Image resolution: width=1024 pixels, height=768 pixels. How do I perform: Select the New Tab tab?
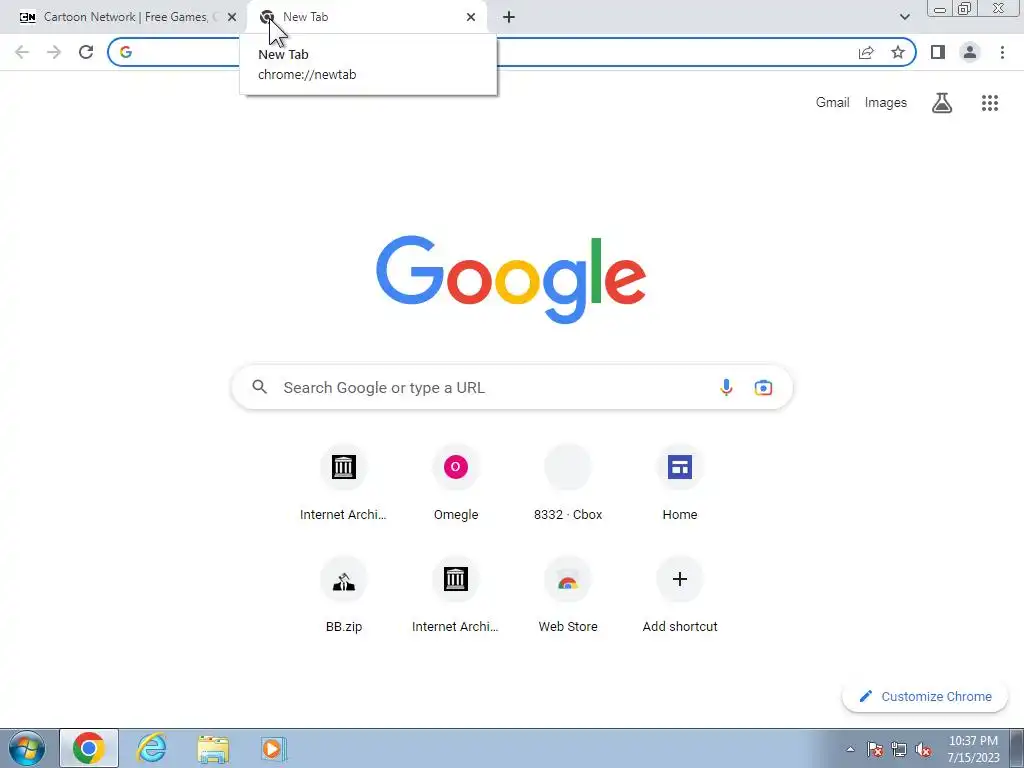coord(366,17)
